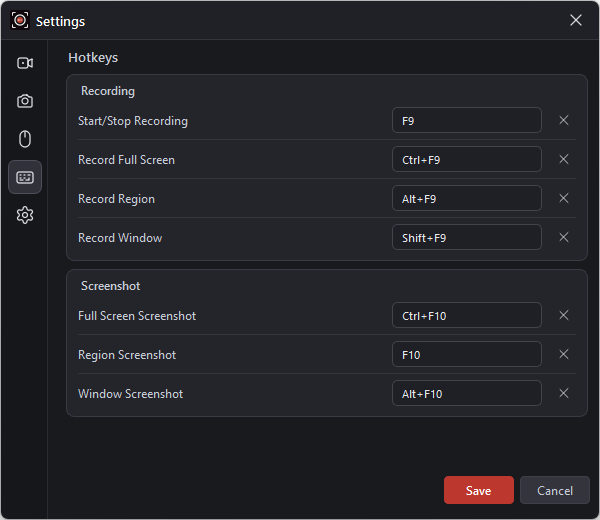Screen dimensions: 600x520
Task: Open the video recording settings tab
Action: 25,63
